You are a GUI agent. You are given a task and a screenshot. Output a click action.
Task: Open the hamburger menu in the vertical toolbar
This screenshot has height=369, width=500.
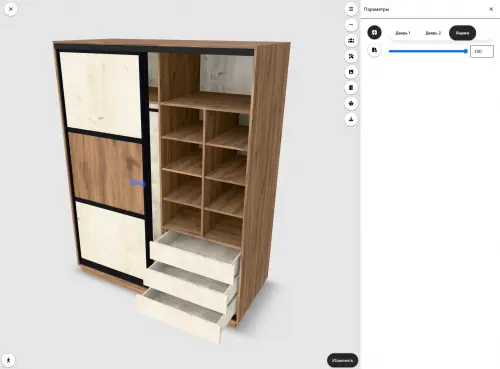coord(351,9)
